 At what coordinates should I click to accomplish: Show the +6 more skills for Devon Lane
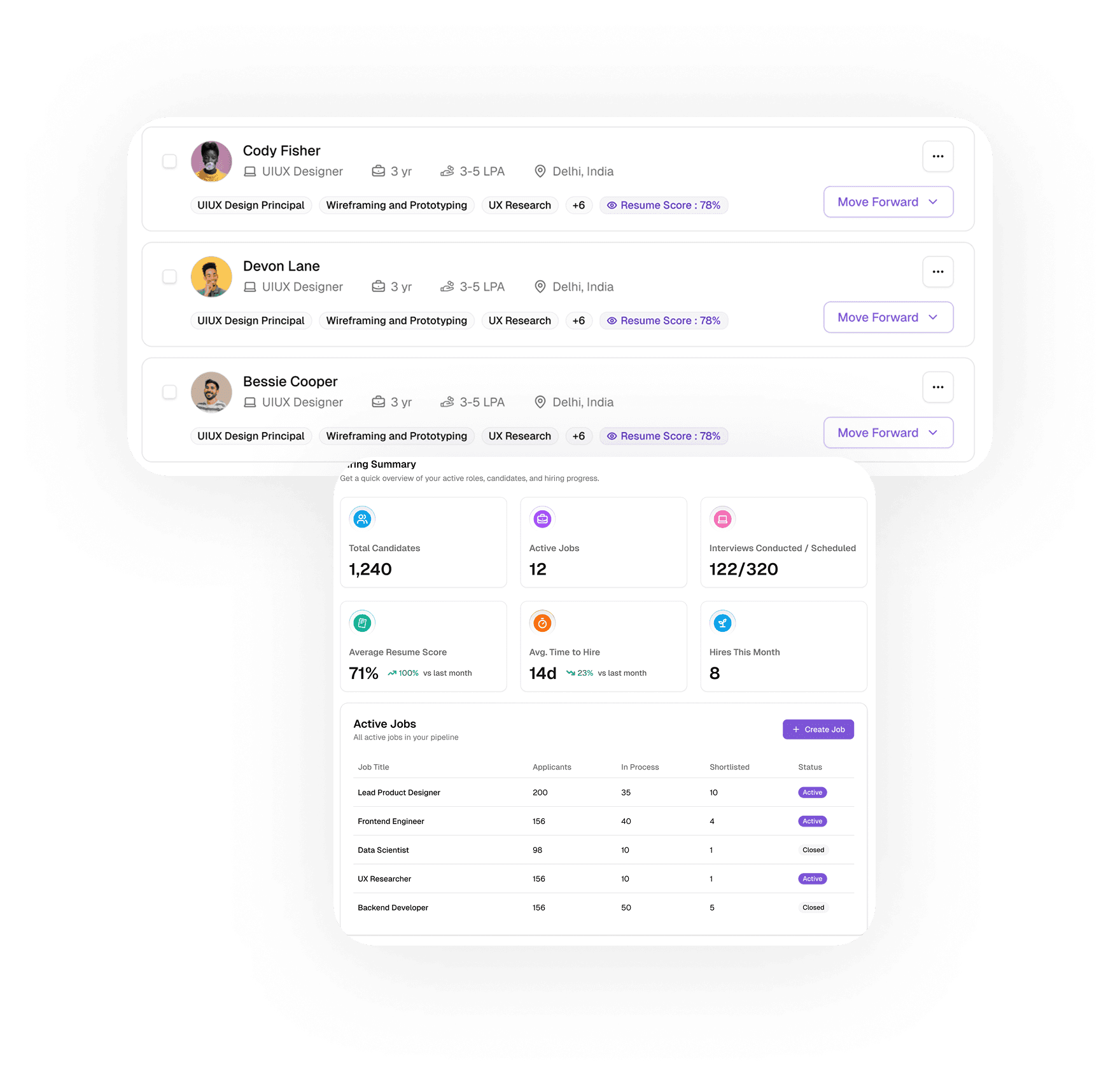coord(578,321)
